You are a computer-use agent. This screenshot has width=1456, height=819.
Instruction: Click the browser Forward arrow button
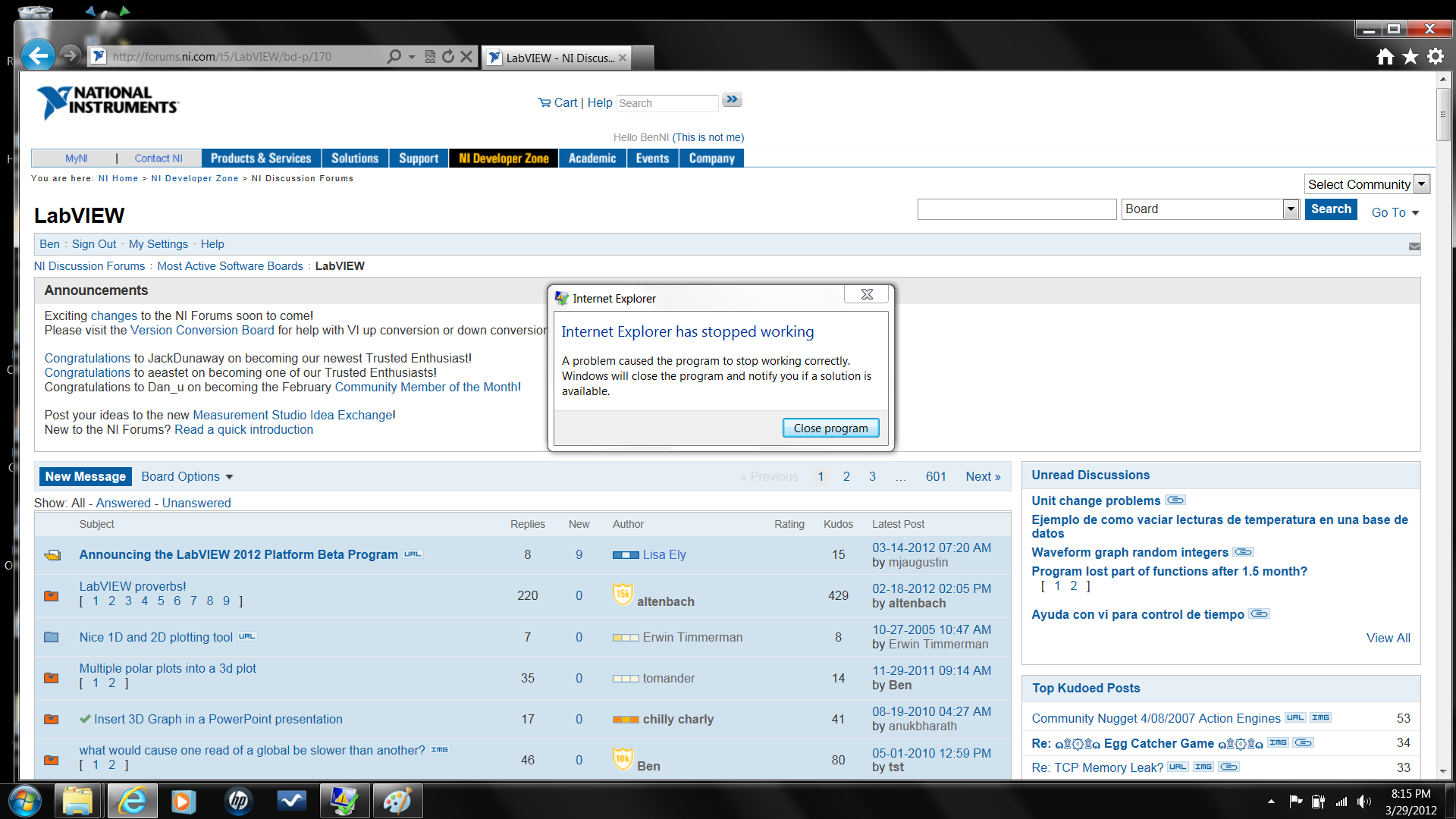click(70, 55)
